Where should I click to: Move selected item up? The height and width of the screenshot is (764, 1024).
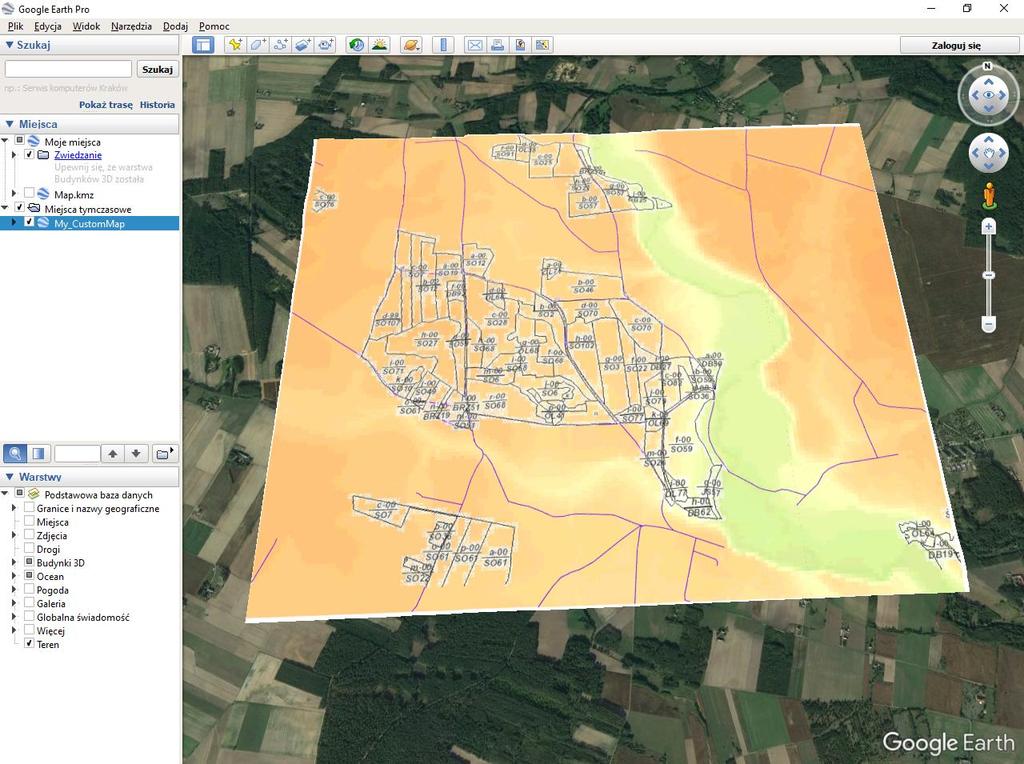[x=113, y=453]
